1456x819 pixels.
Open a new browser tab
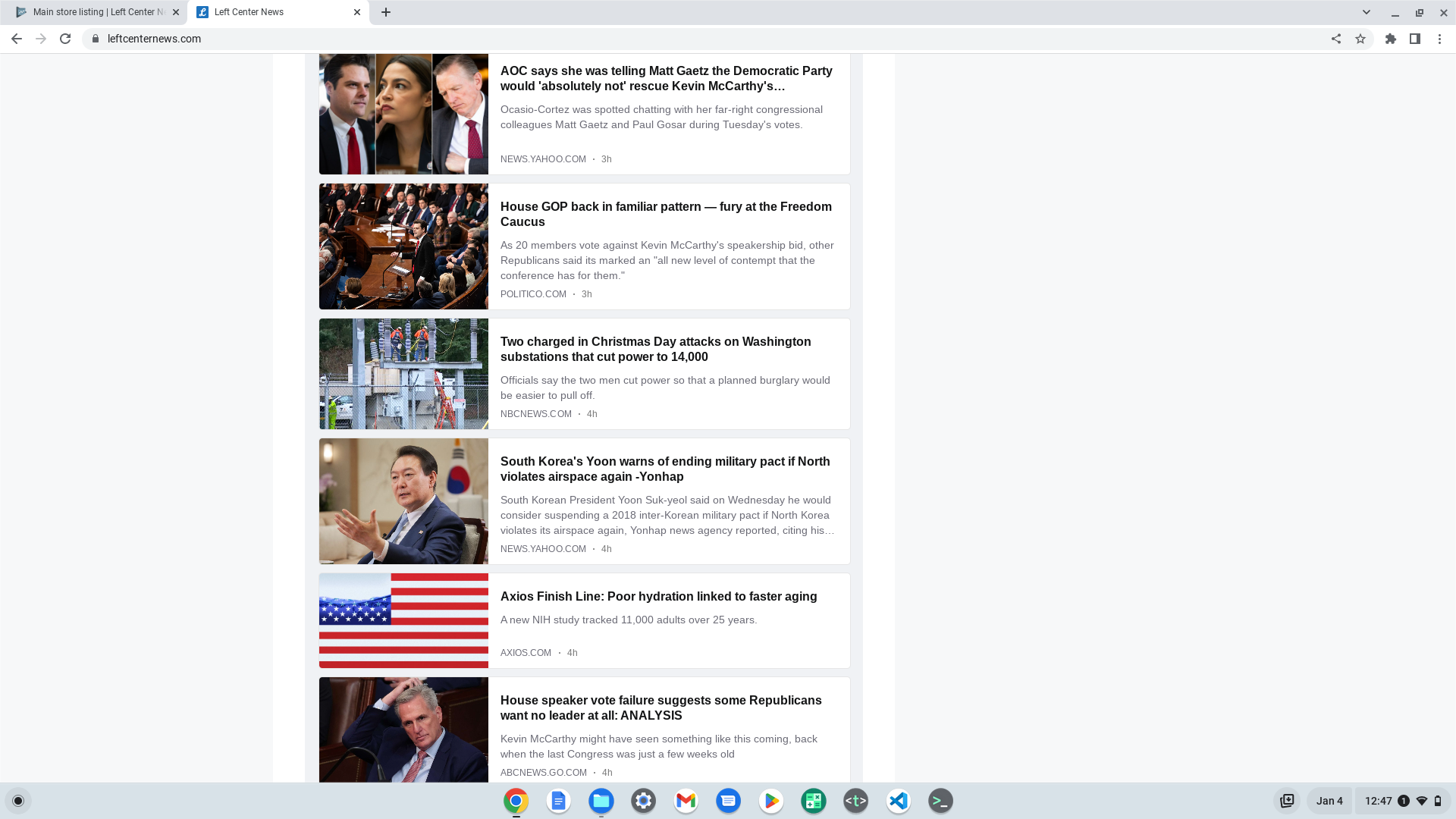tap(386, 12)
